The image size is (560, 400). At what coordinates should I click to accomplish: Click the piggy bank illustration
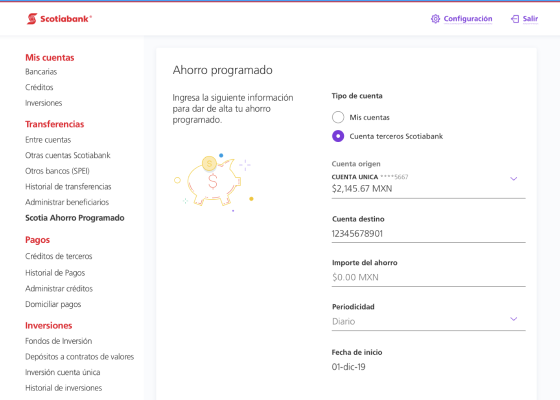tap(214, 182)
